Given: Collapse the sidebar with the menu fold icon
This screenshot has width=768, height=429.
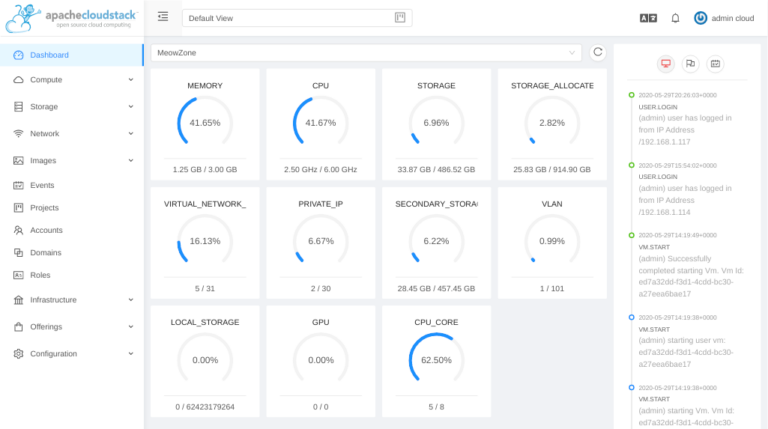Looking at the screenshot, I should pyautogui.click(x=163, y=17).
